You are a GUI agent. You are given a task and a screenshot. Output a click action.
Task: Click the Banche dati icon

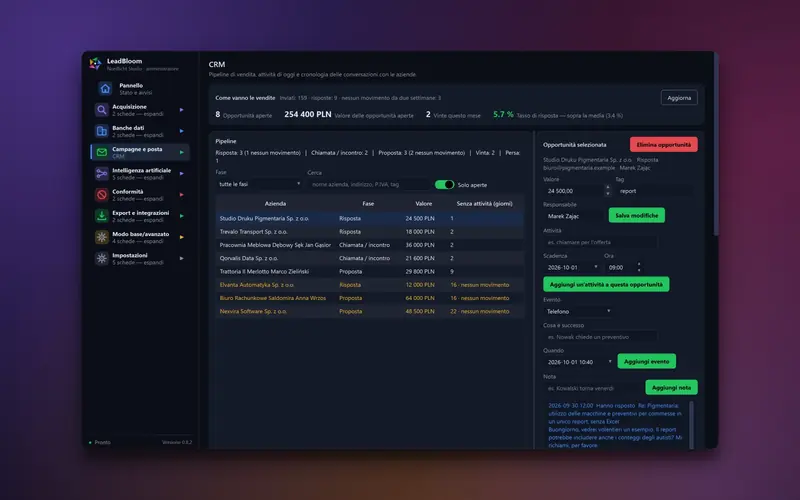102,131
